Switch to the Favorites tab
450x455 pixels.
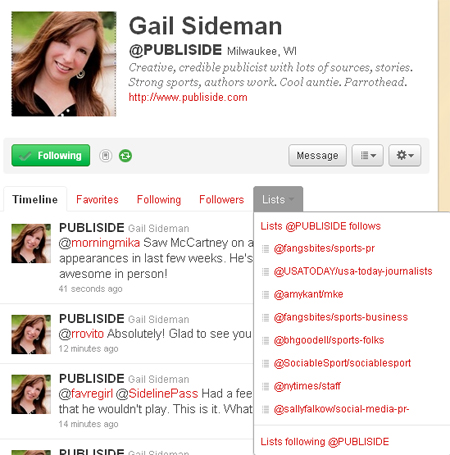[97, 199]
